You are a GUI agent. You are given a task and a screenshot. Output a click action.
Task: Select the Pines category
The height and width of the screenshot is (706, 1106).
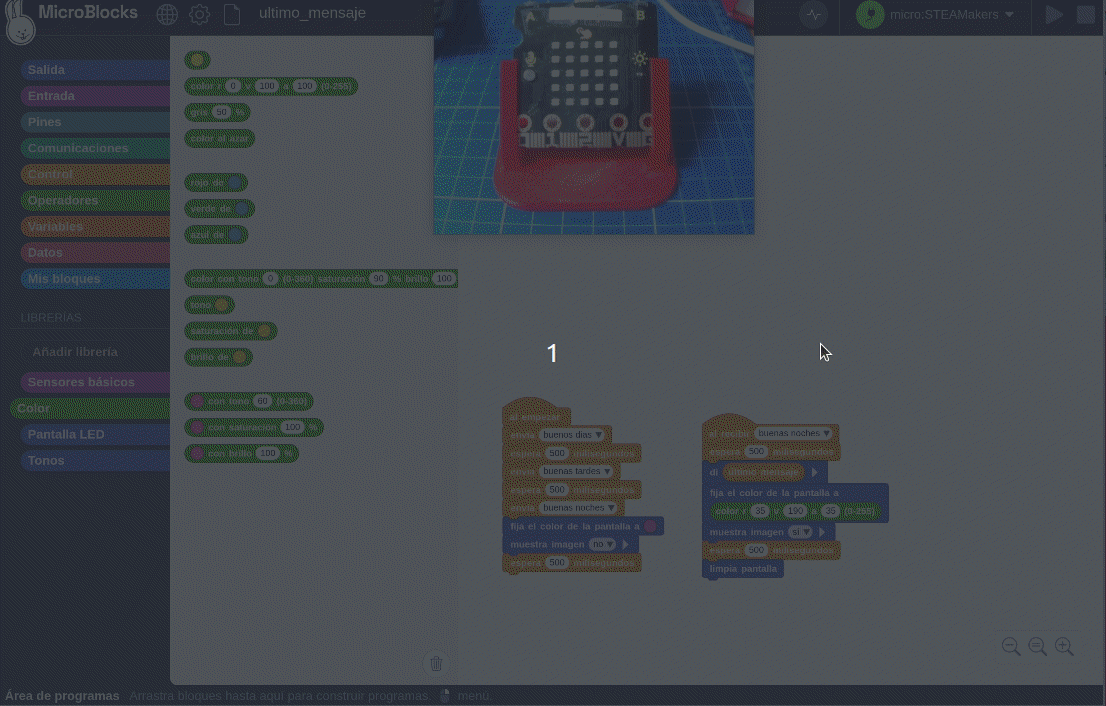pos(95,122)
